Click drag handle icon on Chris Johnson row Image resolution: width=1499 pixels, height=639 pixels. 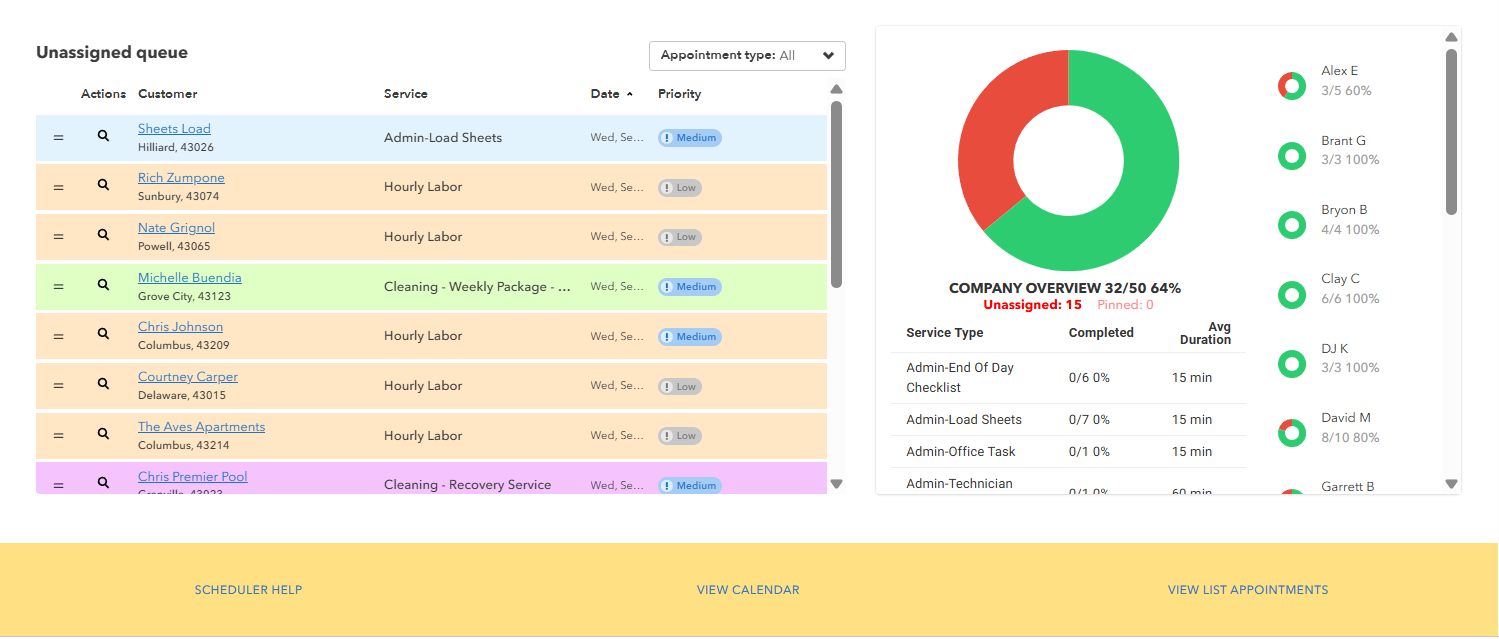click(x=58, y=335)
